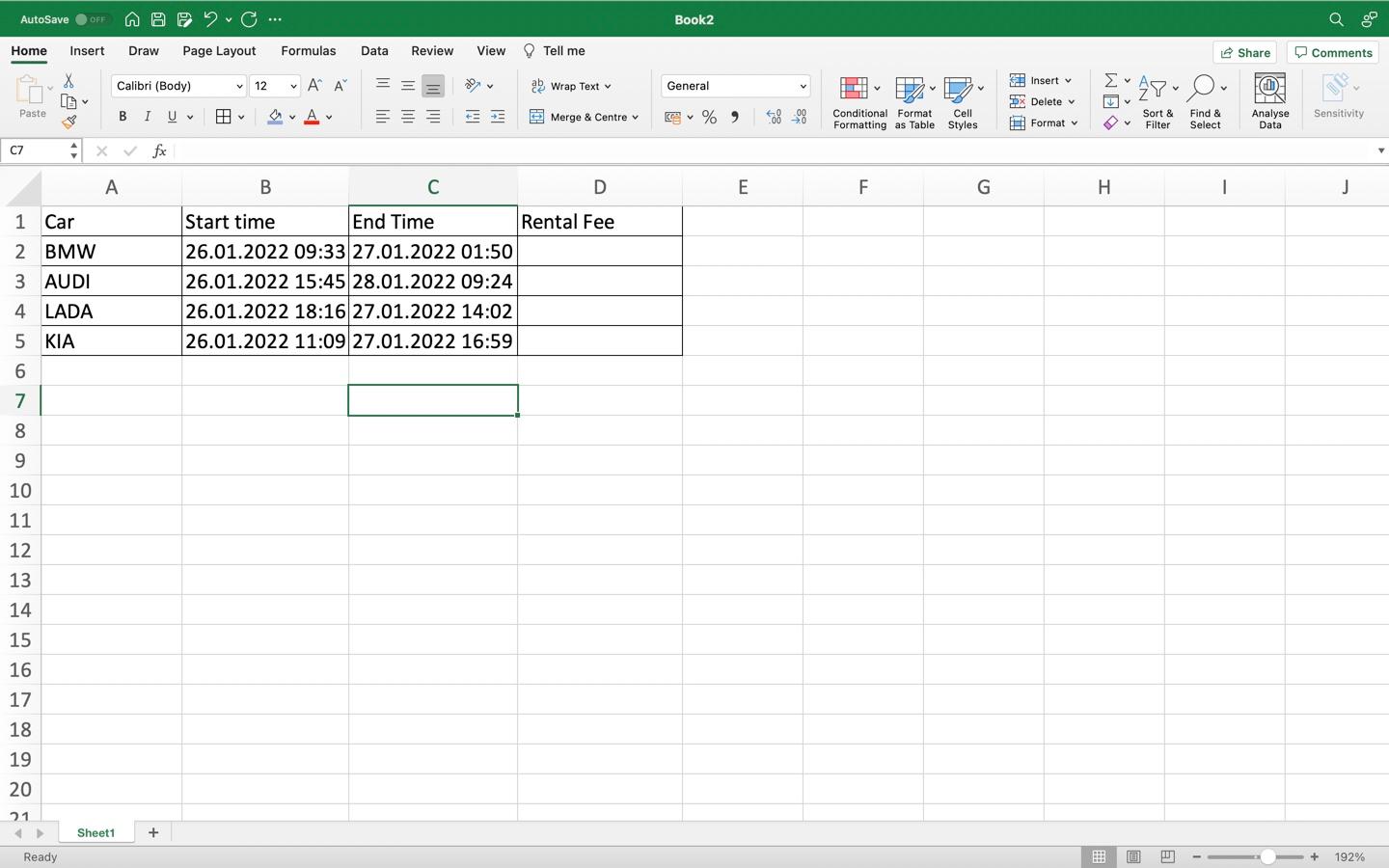Select the Sheet1 sheet tab
Viewport: 1389px width, 868px height.
pos(95,832)
